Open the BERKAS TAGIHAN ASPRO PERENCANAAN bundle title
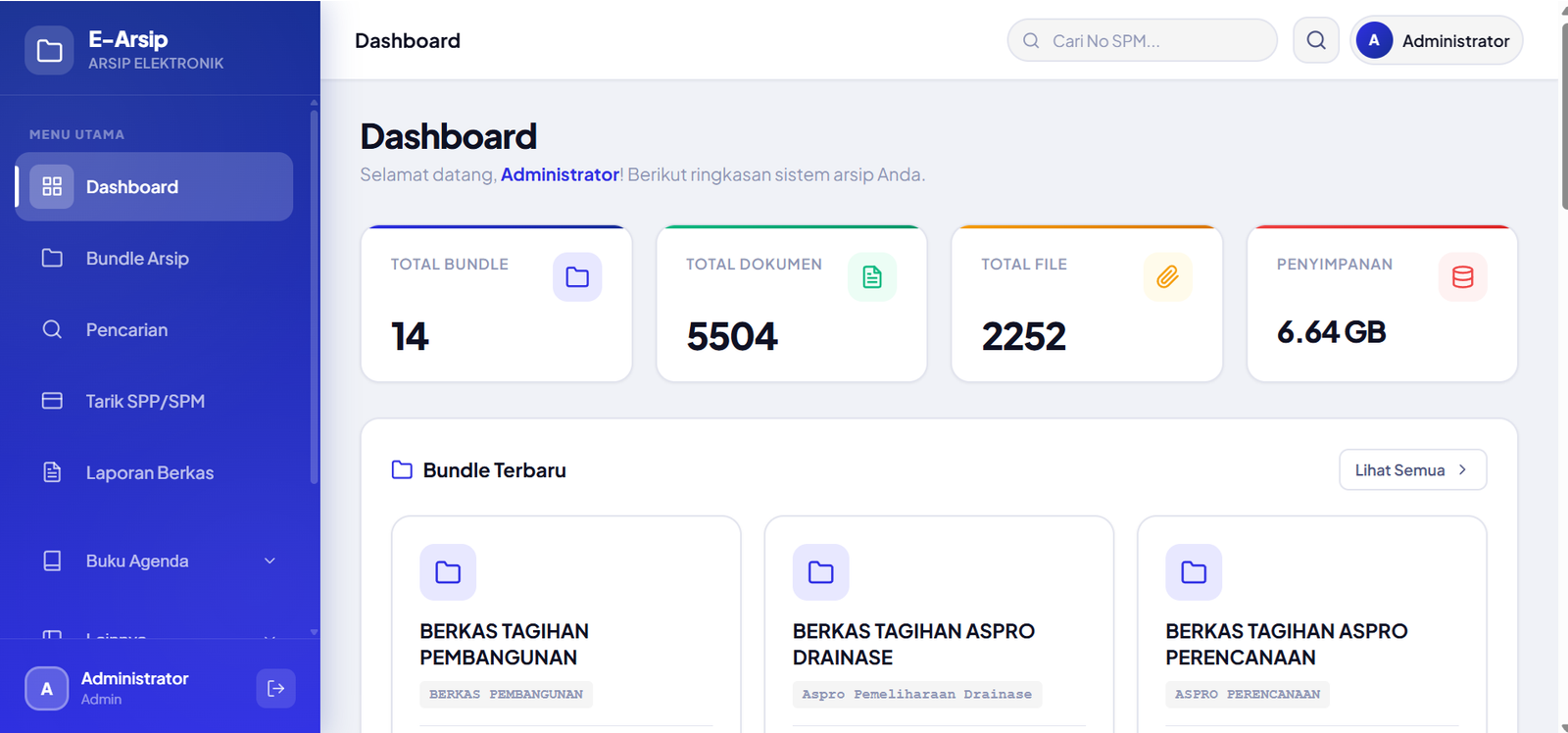Screen dimensions: 1568x733 (1287, 644)
